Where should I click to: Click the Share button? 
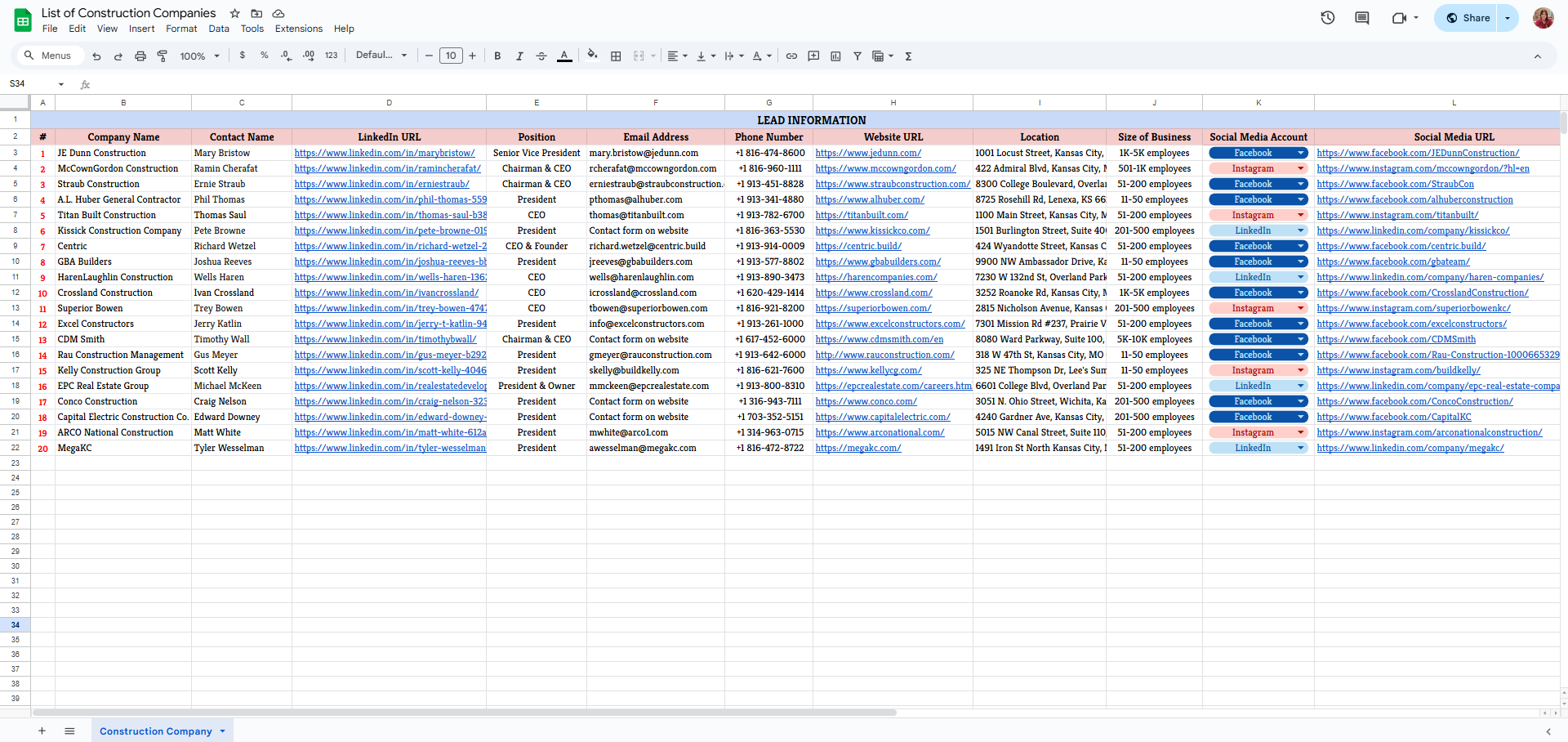pos(1467,18)
